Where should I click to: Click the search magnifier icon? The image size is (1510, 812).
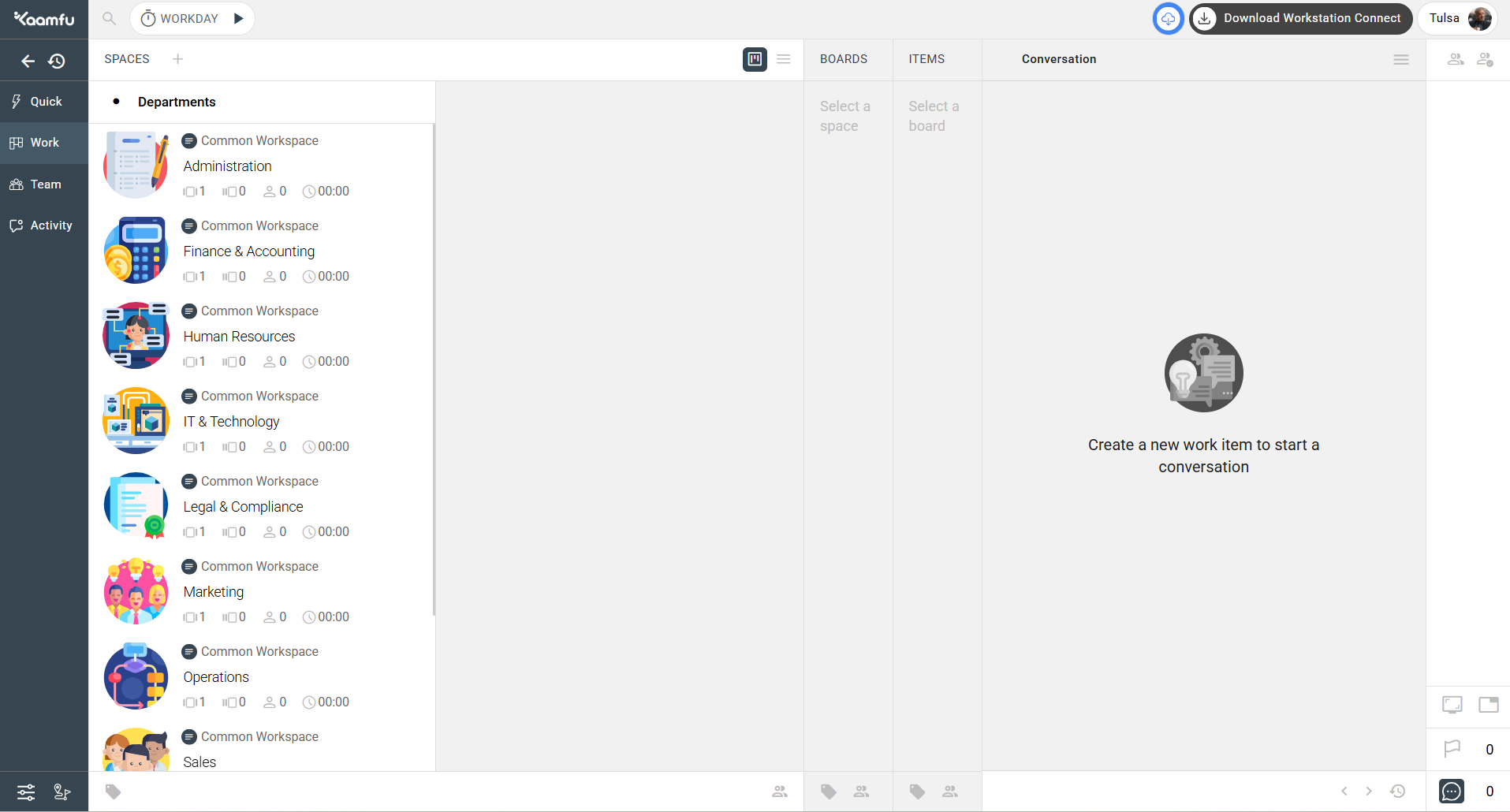click(x=110, y=18)
